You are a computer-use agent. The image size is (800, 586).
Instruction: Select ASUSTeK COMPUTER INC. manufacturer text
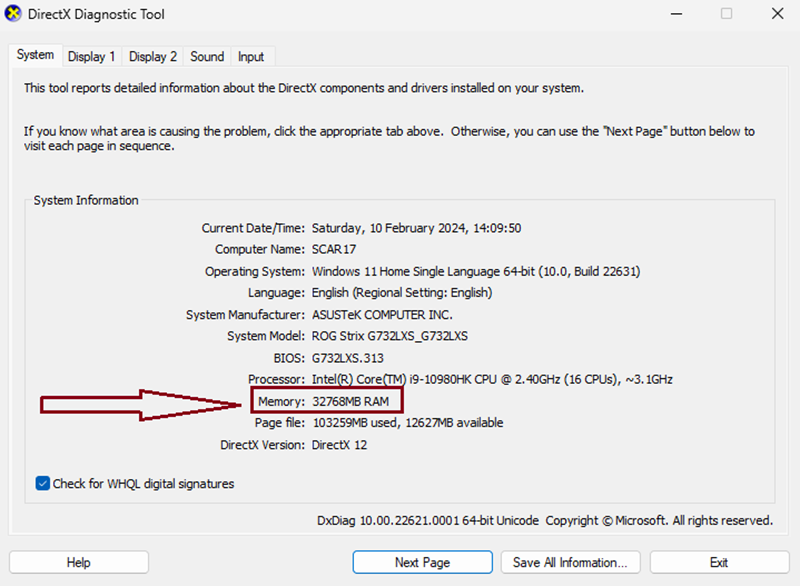[382, 315]
